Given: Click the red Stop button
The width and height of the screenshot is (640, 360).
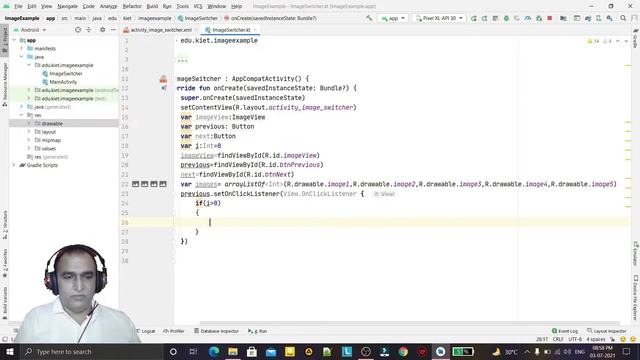Looking at the screenshot, I should (550, 18).
